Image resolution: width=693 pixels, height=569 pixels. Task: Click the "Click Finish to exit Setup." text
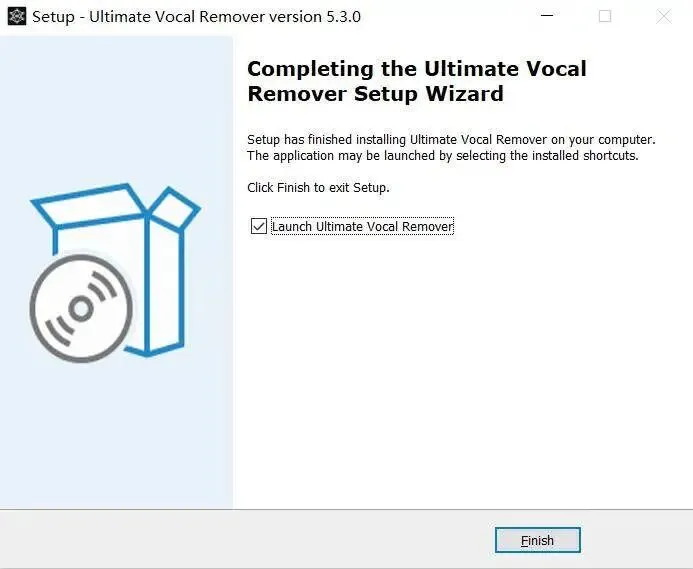pos(318,188)
